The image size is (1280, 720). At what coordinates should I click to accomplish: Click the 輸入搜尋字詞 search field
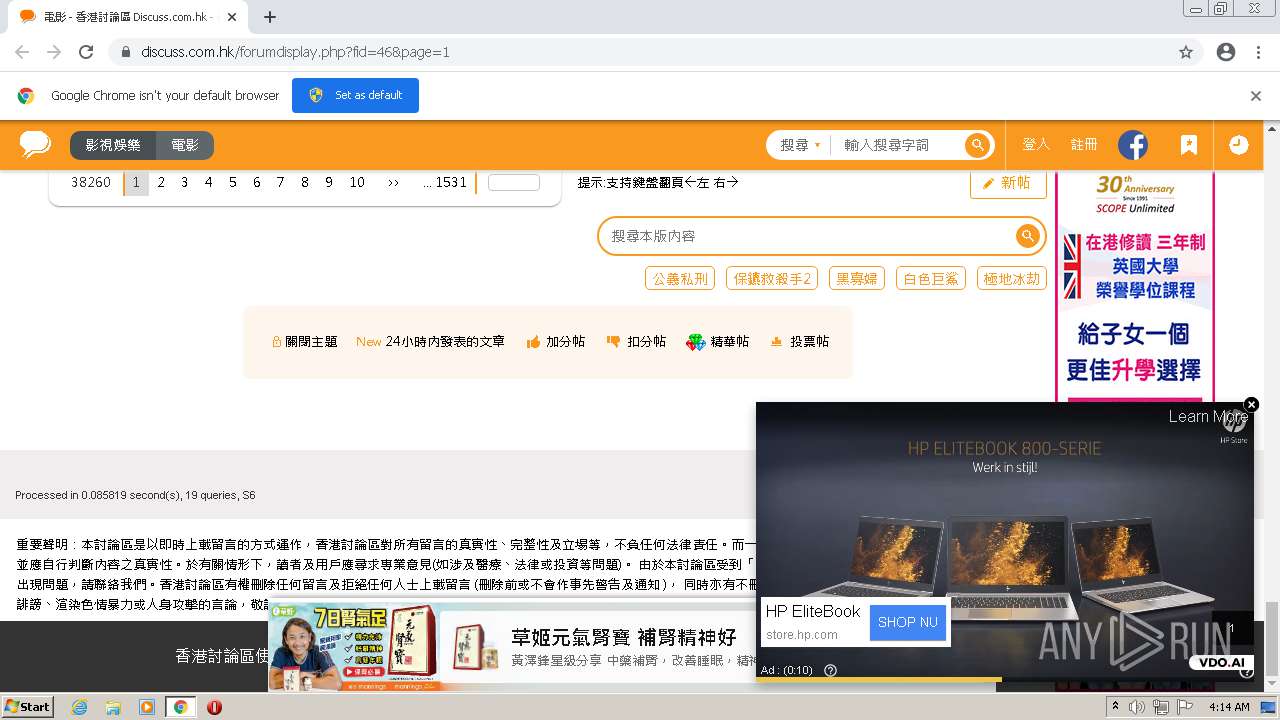click(x=898, y=145)
